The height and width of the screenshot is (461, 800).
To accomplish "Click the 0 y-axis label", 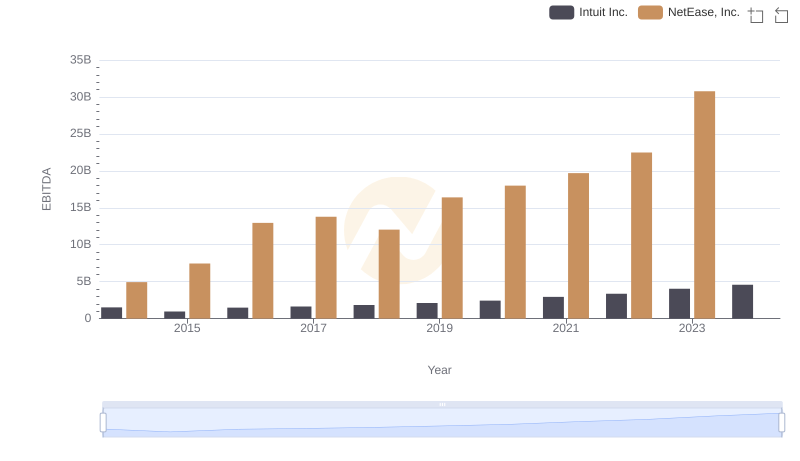I will coord(88,318).
